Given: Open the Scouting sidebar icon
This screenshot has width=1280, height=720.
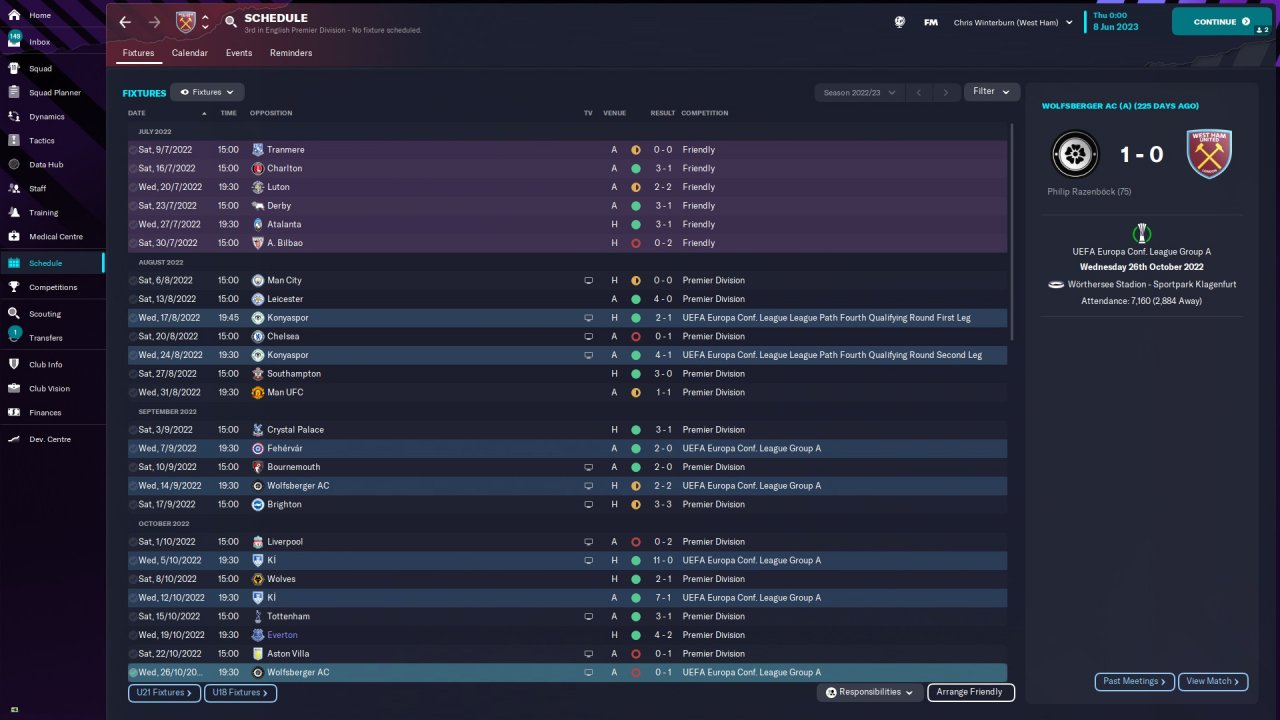Looking at the screenshot, I should tap(14, 313).
